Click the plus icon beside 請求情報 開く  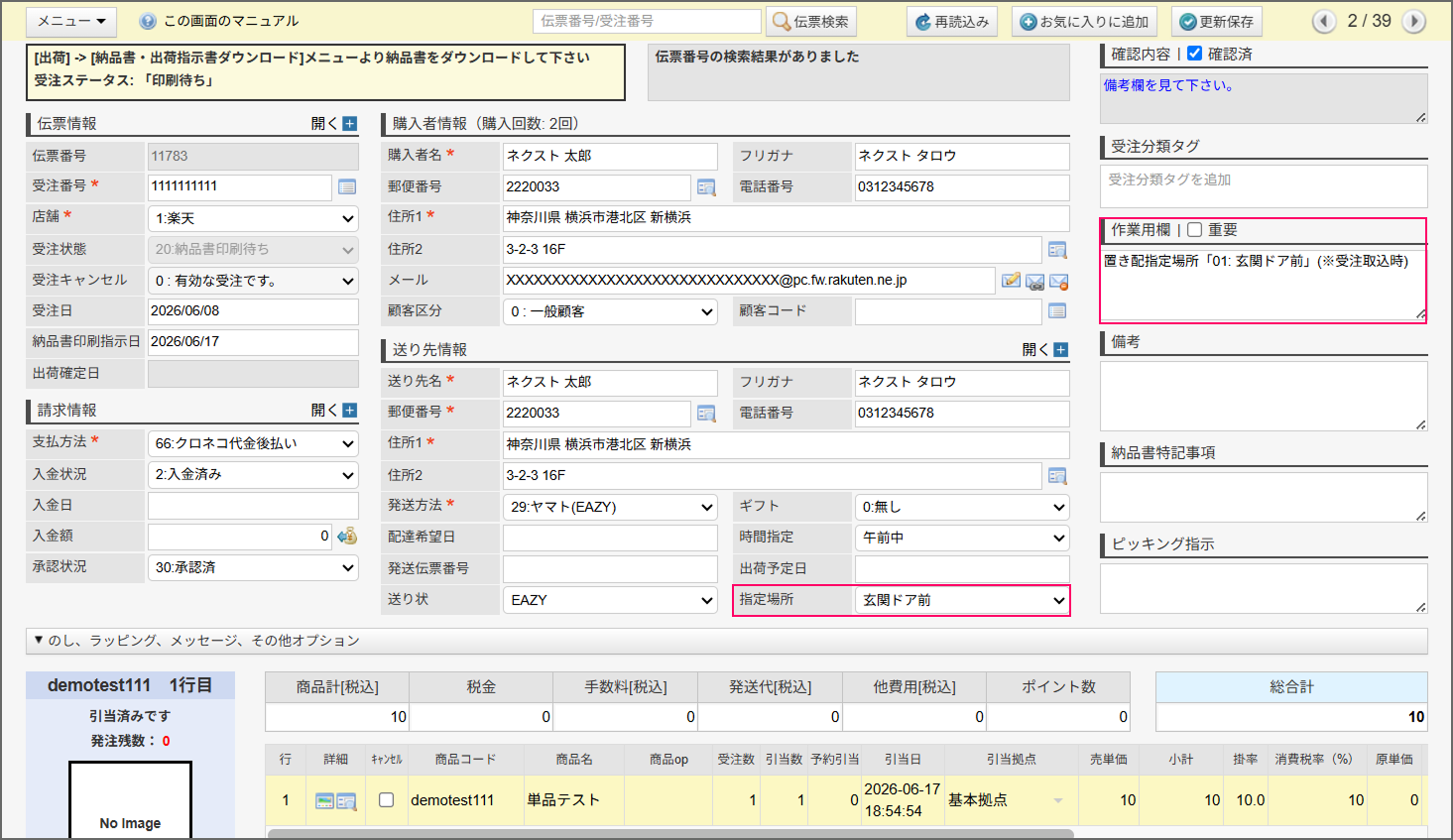350,411
